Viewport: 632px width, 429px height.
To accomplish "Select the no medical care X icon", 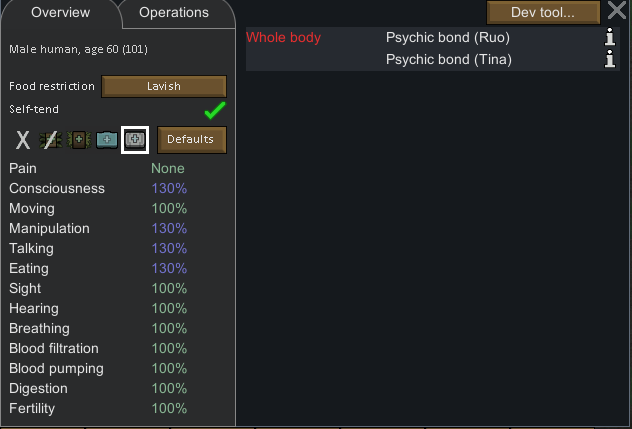I will [x=22, y=140].
